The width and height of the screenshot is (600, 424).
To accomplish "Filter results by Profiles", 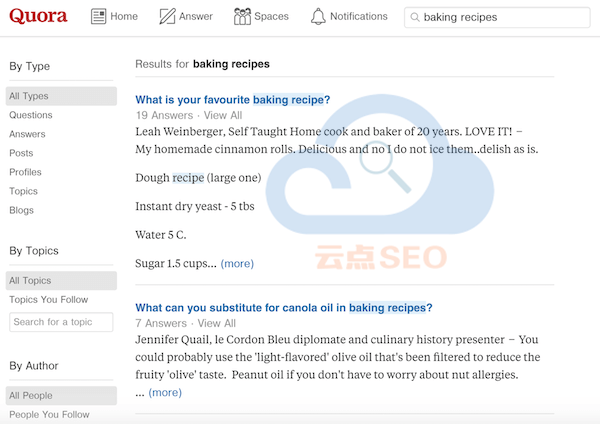I will 25,172.
